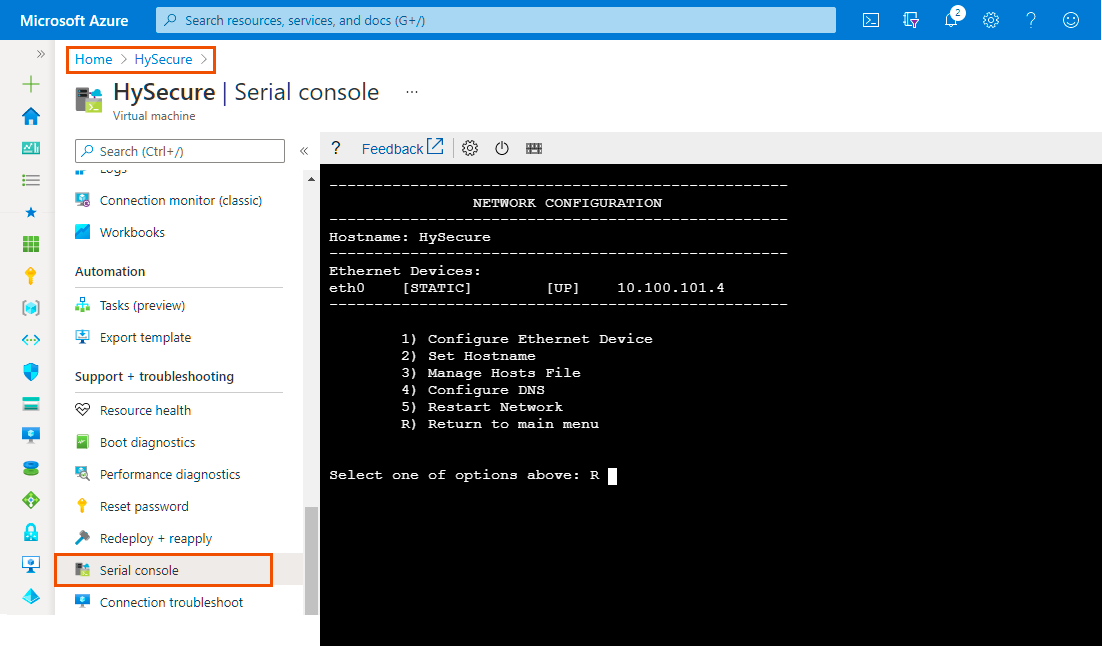Click the blue padlock icon in the sidebar

[31, 532]
